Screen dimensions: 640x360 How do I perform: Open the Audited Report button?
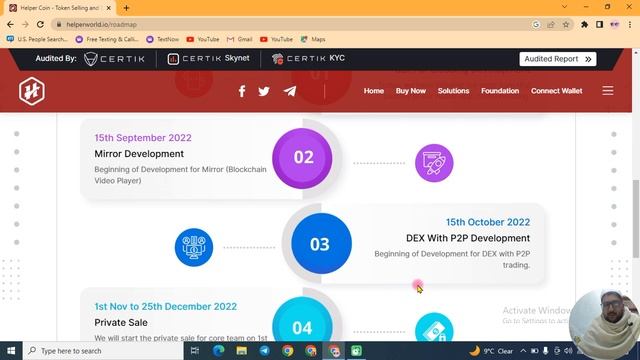[558, 59]
